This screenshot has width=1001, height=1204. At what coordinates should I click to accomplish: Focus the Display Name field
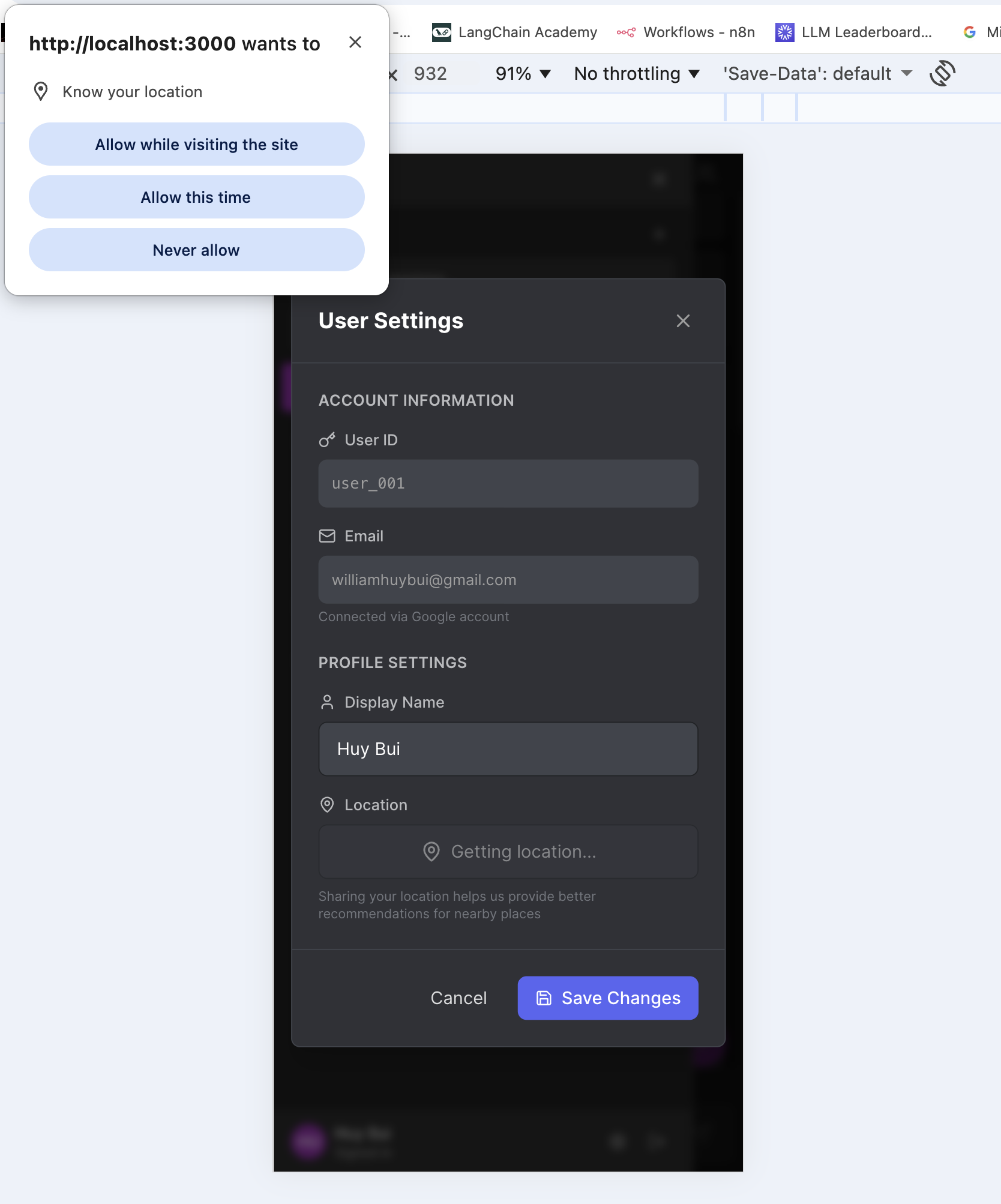point(508,749)
